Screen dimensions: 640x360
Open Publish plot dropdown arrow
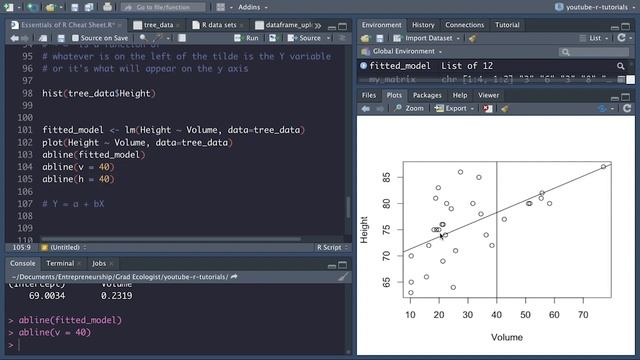tap(612, 109)
